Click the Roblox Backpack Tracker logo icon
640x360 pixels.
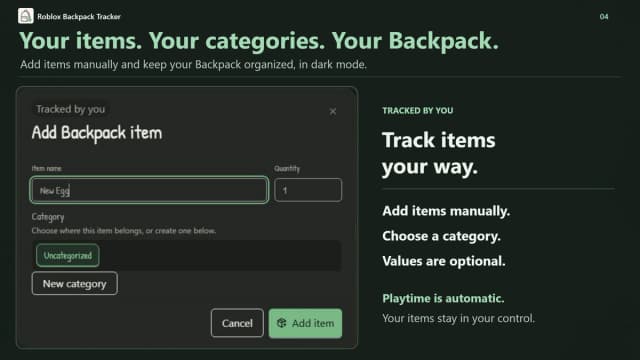click(x=25, y=16)
